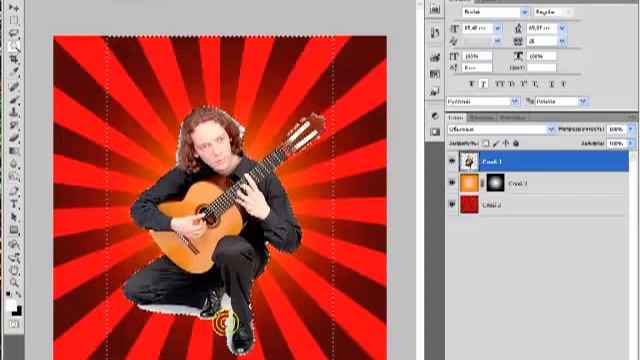This screenshot has width=640, height=360.
Task: Select the Path Selection arrow tool
Action: tap(14, 217)
